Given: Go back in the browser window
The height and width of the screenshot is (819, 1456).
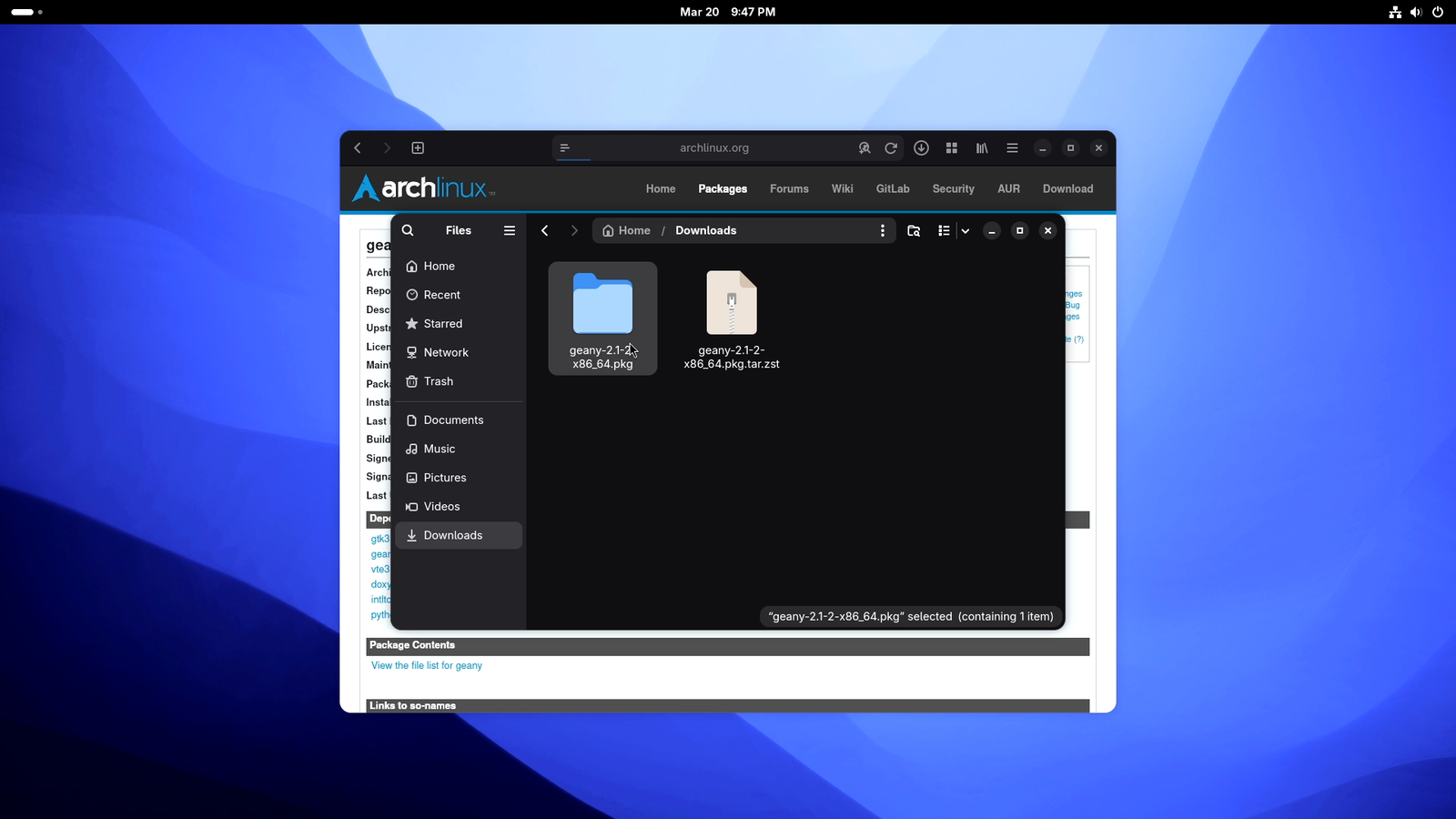Looking at the screenshot, I should coord(358,147).
